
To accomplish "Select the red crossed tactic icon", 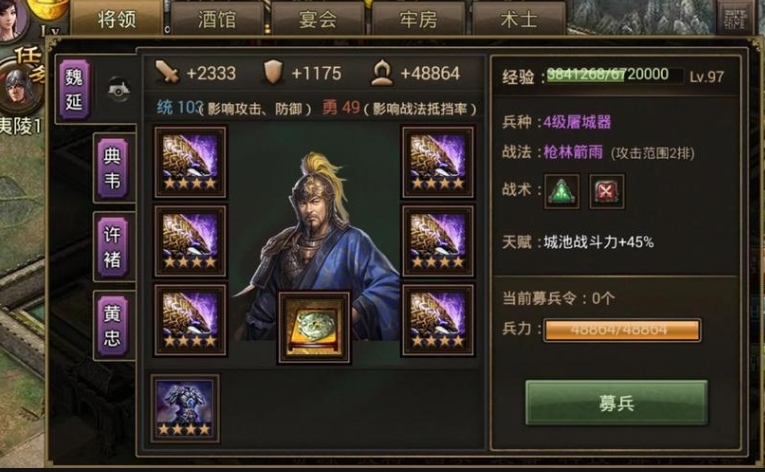I will coord(606,191).
